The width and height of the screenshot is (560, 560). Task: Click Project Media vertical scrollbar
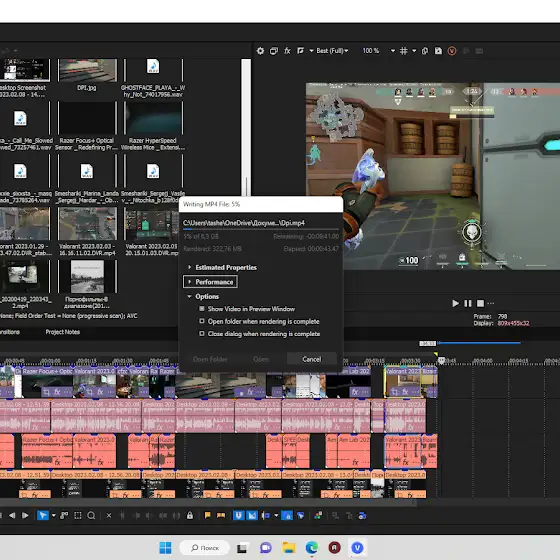[x=246, y=127]
